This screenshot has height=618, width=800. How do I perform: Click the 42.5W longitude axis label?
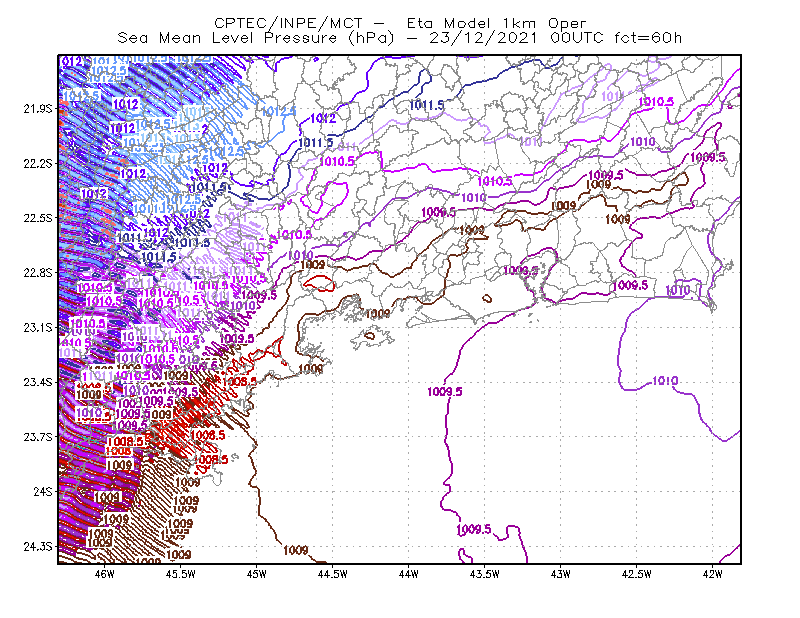pyautogui.click(x=637, y=574)
